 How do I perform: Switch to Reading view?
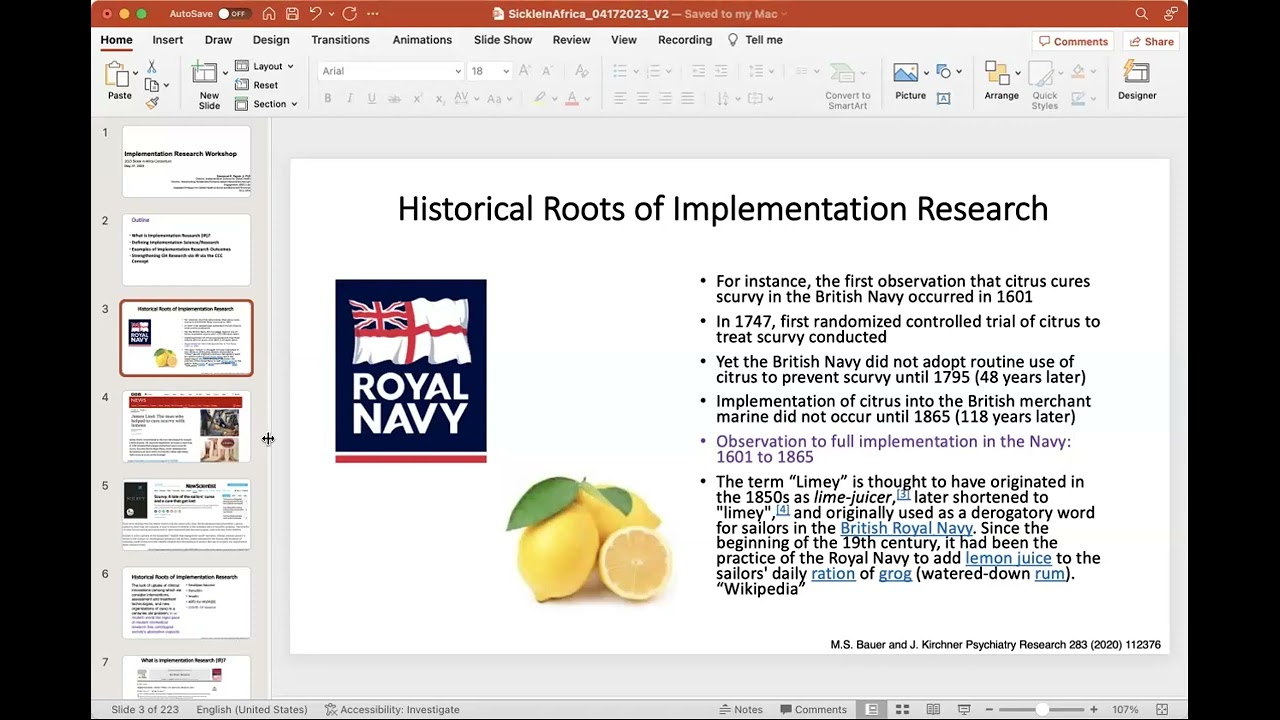point(933,710)
